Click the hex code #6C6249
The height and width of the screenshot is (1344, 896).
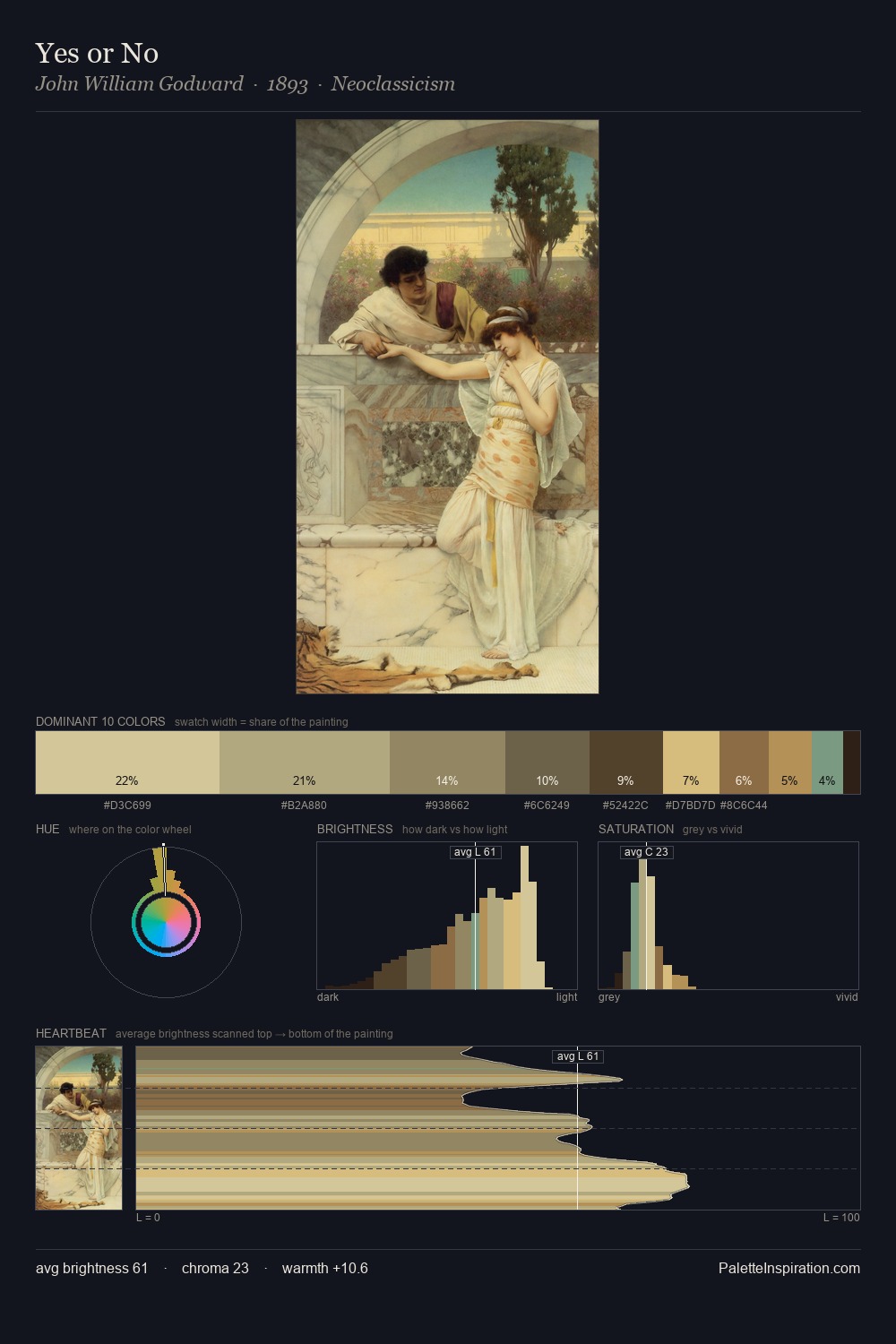pos(547,806)
